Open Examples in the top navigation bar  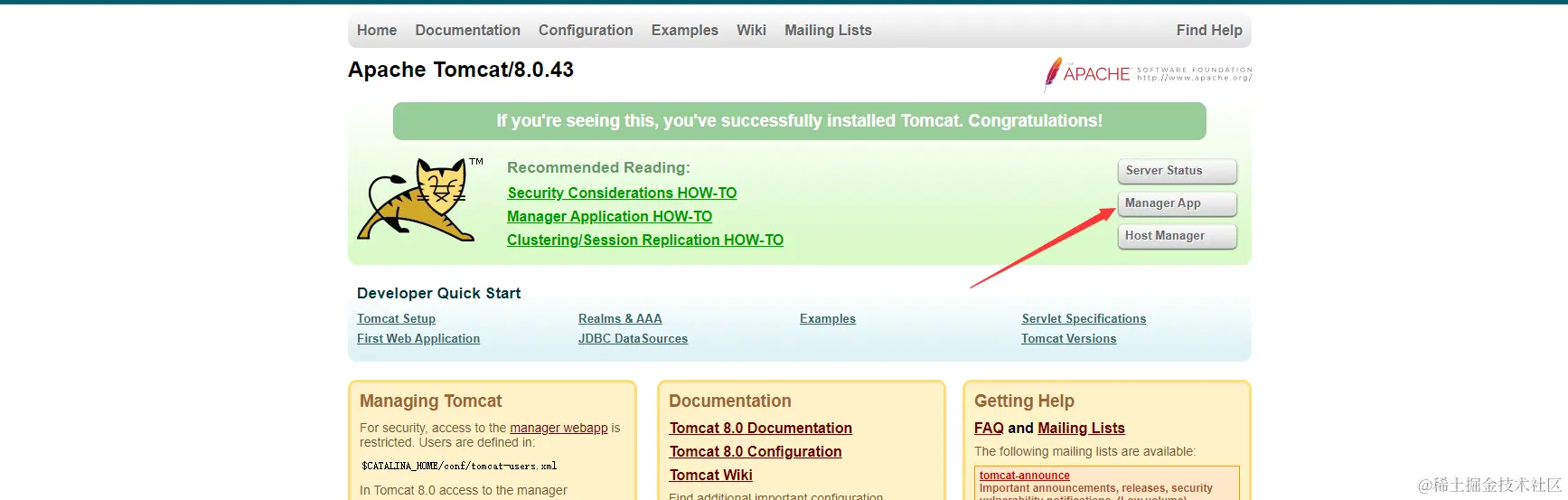684,30
